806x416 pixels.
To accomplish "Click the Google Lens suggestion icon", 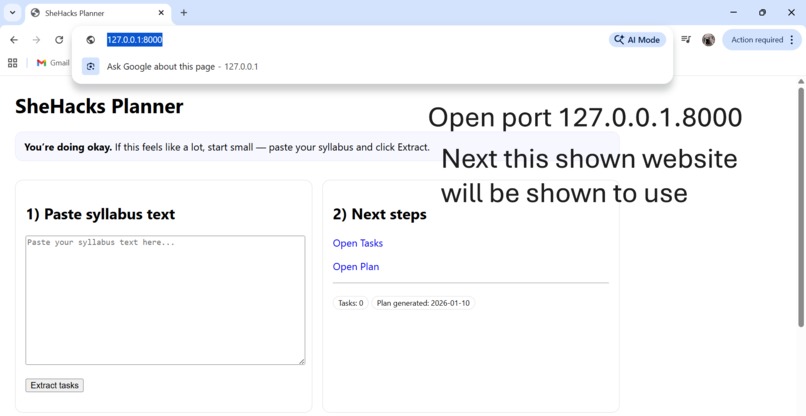I will 90,66.
